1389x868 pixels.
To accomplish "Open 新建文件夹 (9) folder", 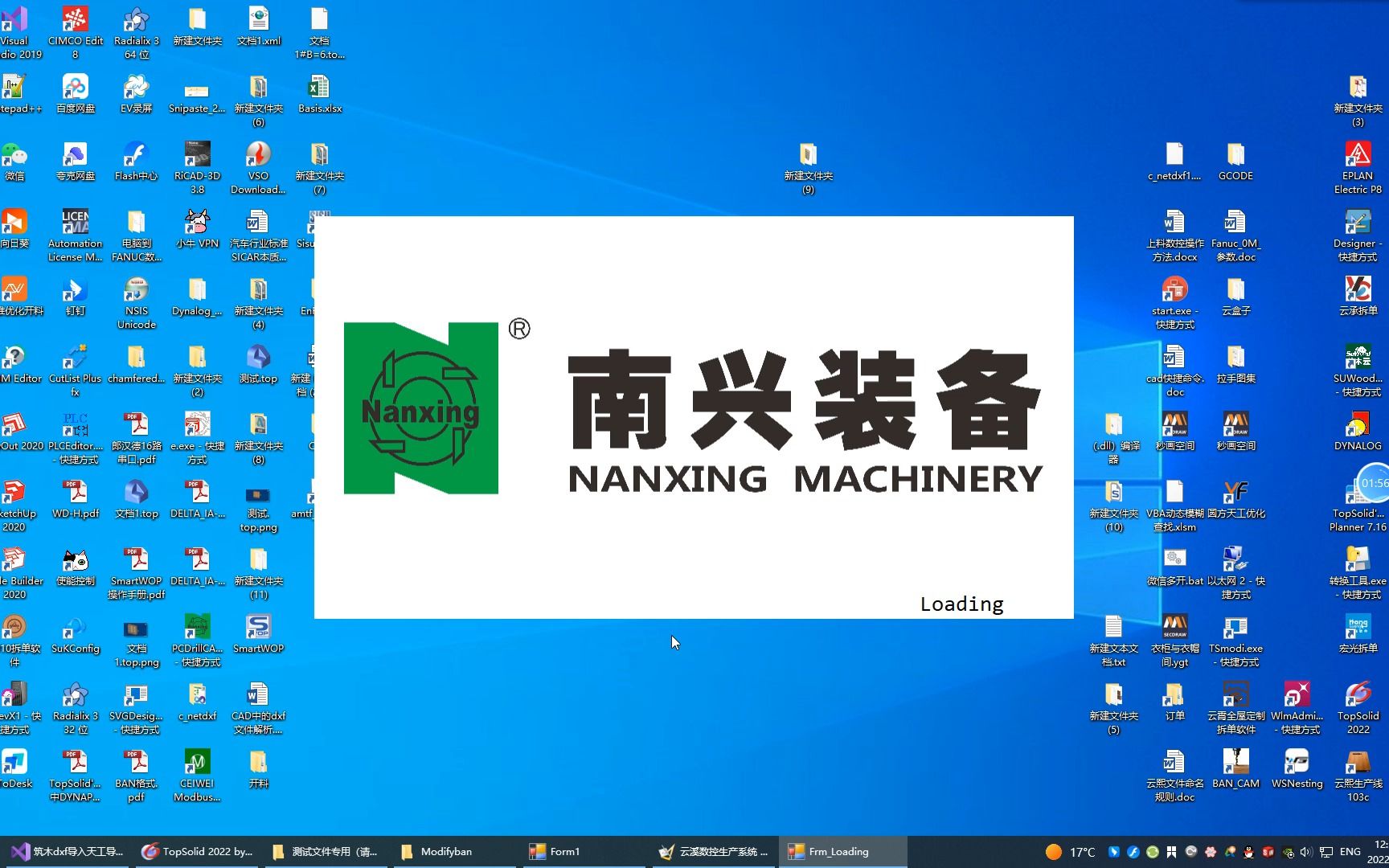I will 809,167.
